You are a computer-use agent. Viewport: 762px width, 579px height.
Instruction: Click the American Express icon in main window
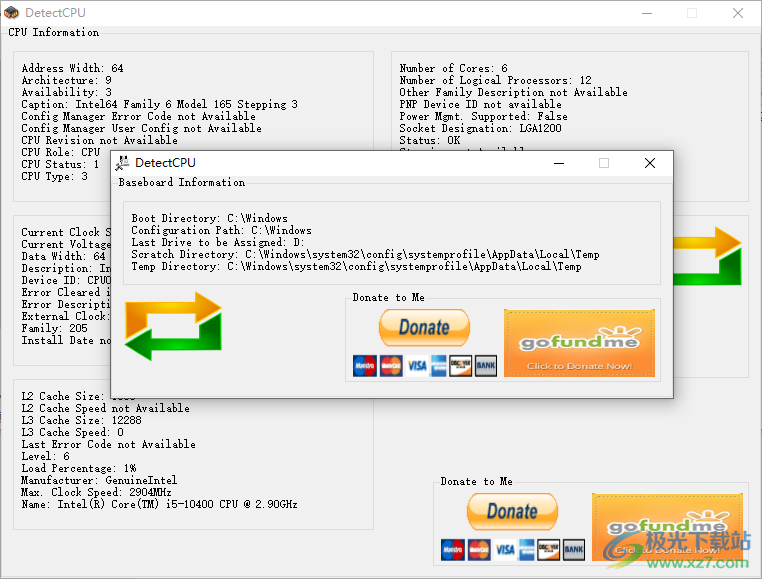pyautogui.click(x=527, y=549)
